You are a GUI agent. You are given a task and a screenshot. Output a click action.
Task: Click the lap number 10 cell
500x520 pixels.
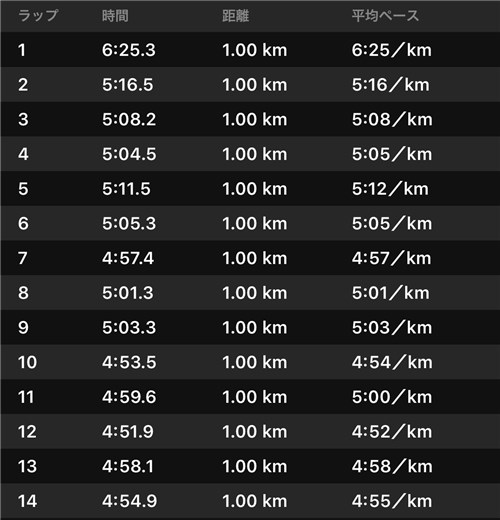tap(27, 362)
